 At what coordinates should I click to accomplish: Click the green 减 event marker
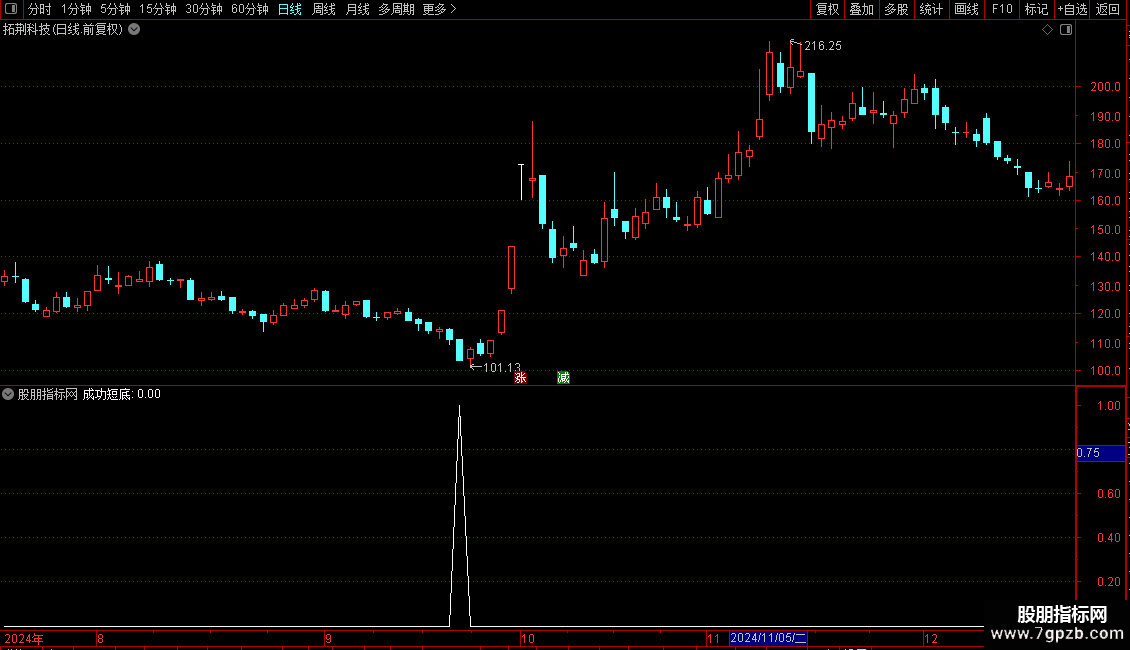(x=564, y=378)
